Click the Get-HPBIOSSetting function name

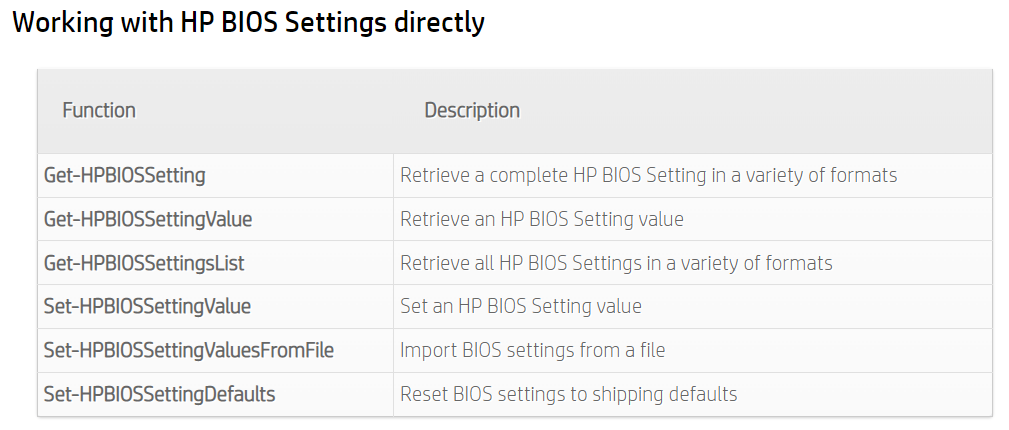tap(125, 175)
